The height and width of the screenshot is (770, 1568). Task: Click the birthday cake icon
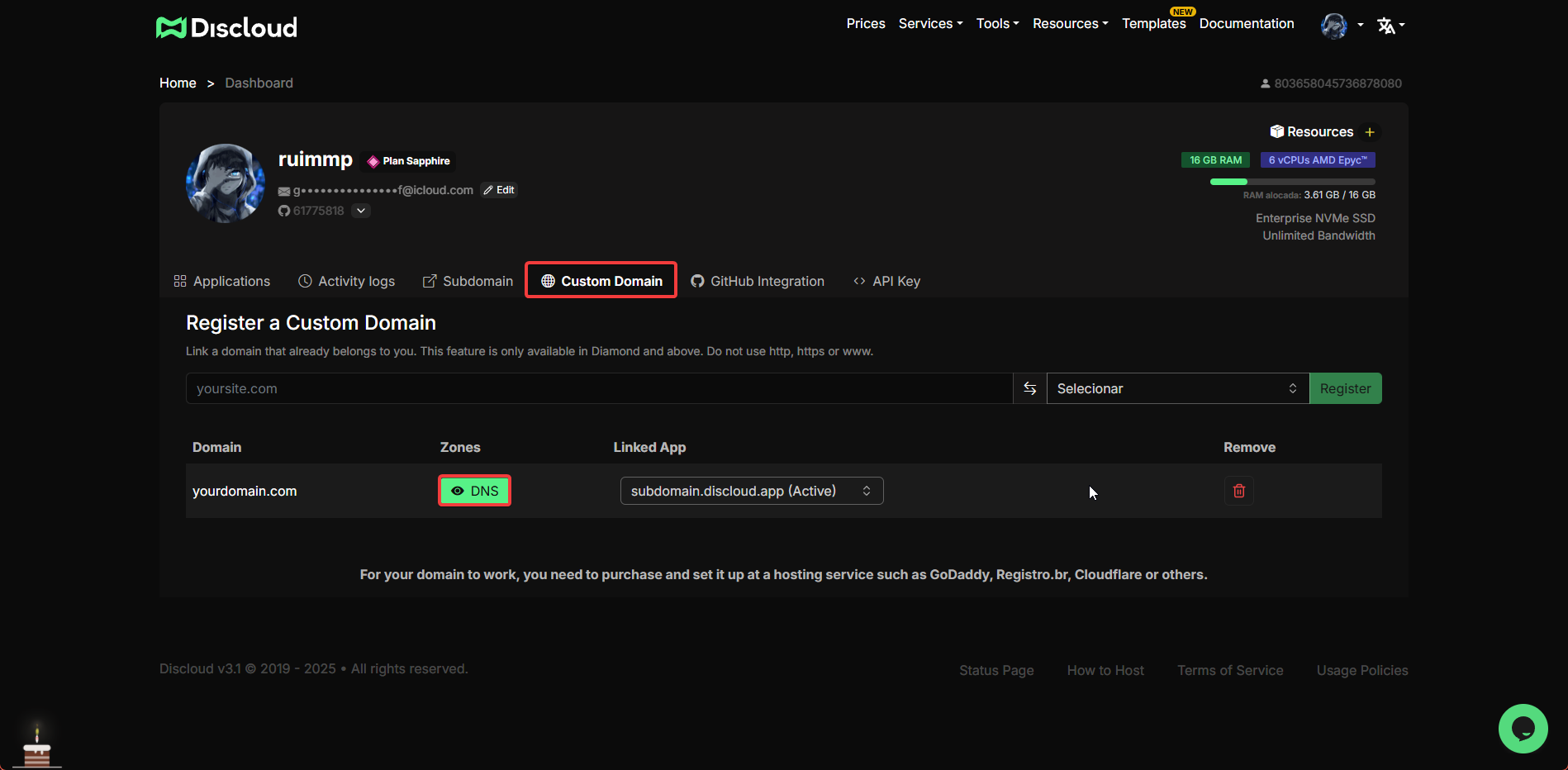click(37, 748)
